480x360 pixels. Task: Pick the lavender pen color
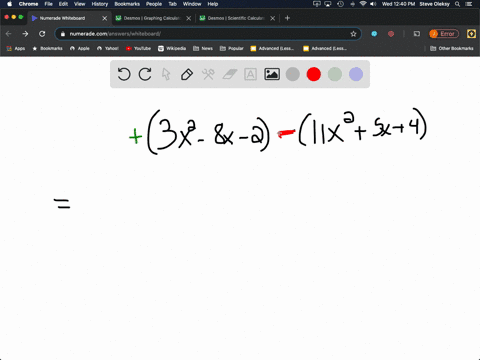pos(356,74)
